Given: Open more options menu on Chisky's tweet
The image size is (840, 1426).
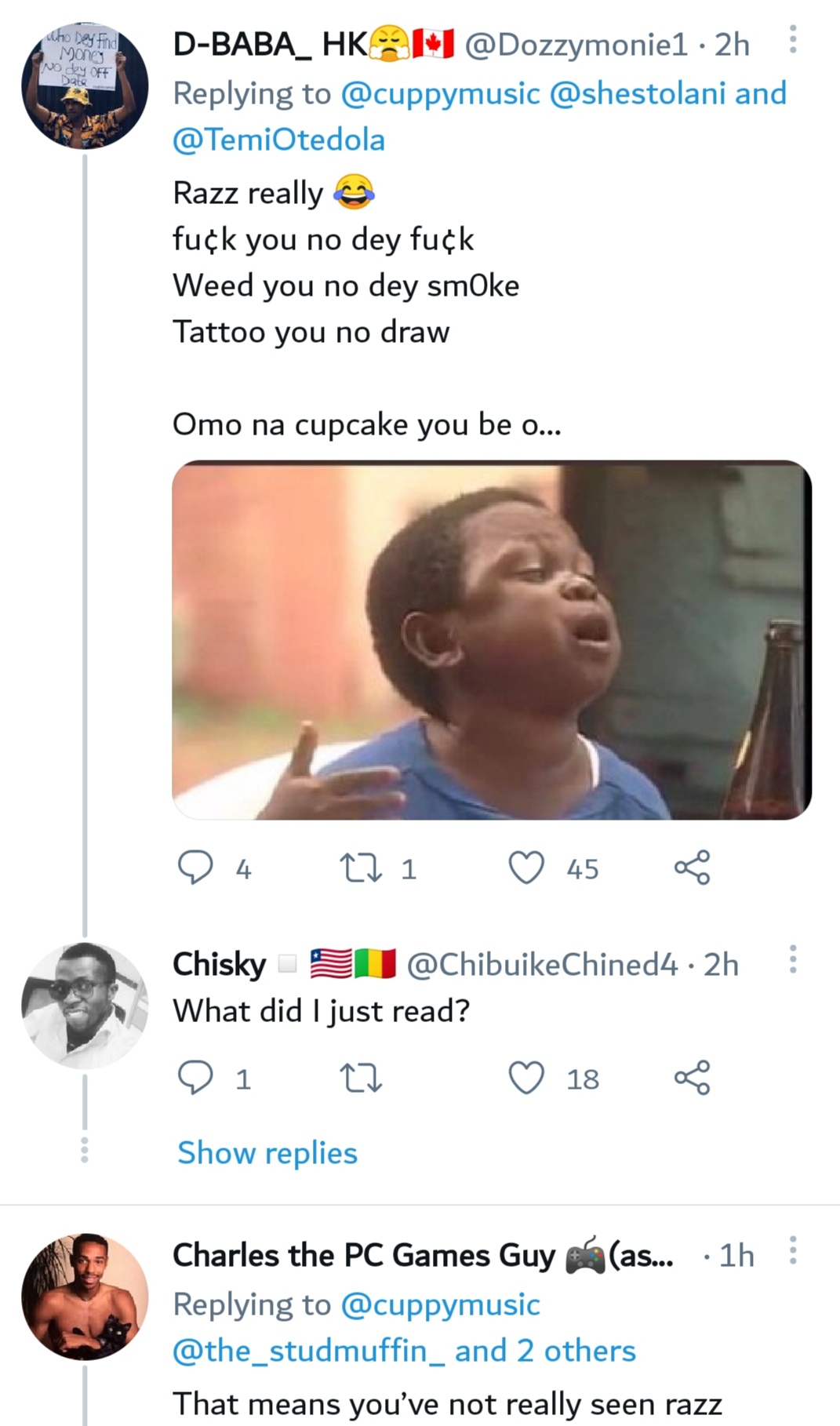Looking at the screenshot, I should (x=793, y=959).
